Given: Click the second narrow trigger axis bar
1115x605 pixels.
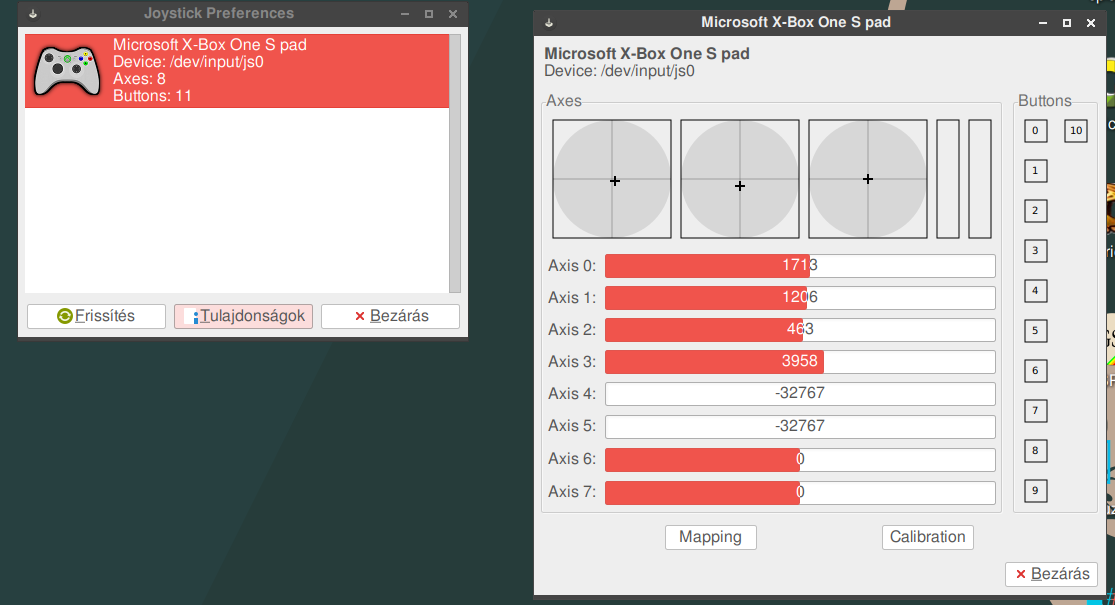Looking at the screenshot, I should pyautogui.click(x=980, y=179).
